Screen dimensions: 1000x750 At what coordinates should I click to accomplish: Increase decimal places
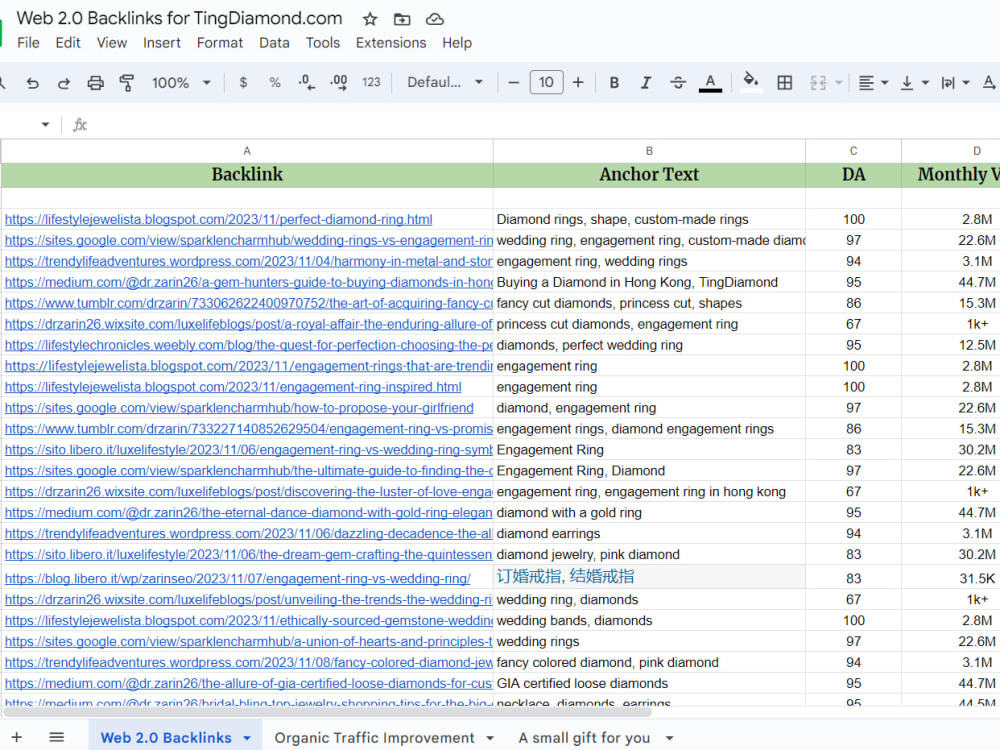(339, 82)
